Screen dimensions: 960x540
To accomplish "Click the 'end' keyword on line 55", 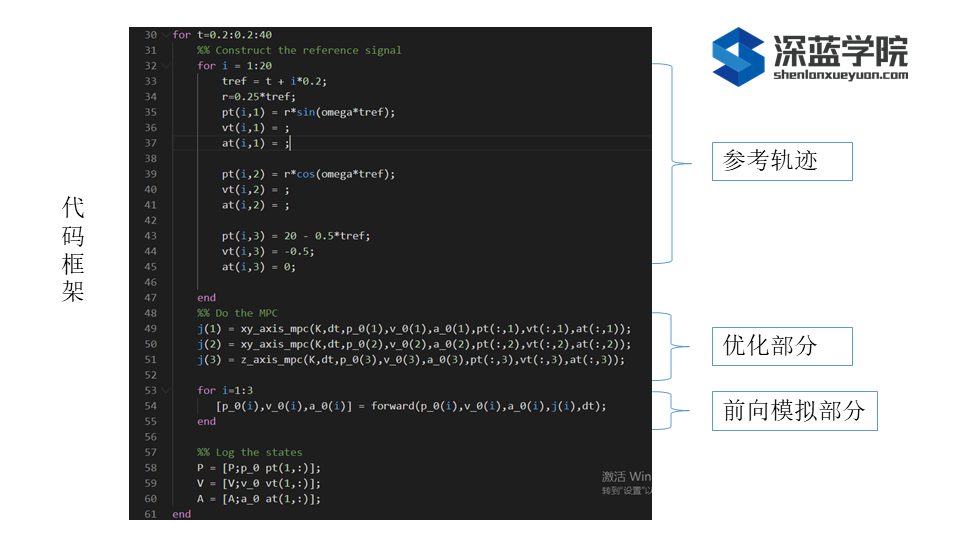I will pyautogui.click(x=206, y=421).
